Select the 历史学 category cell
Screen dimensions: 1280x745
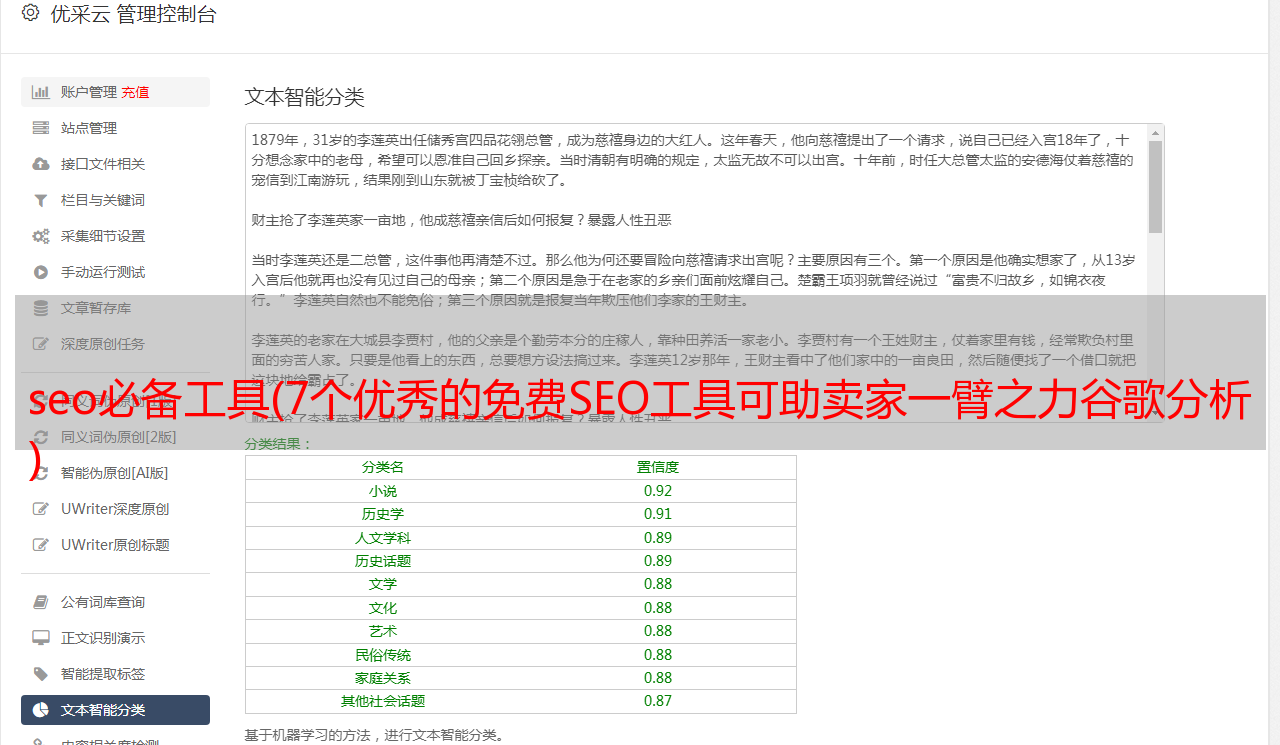[x=383, y=514]
